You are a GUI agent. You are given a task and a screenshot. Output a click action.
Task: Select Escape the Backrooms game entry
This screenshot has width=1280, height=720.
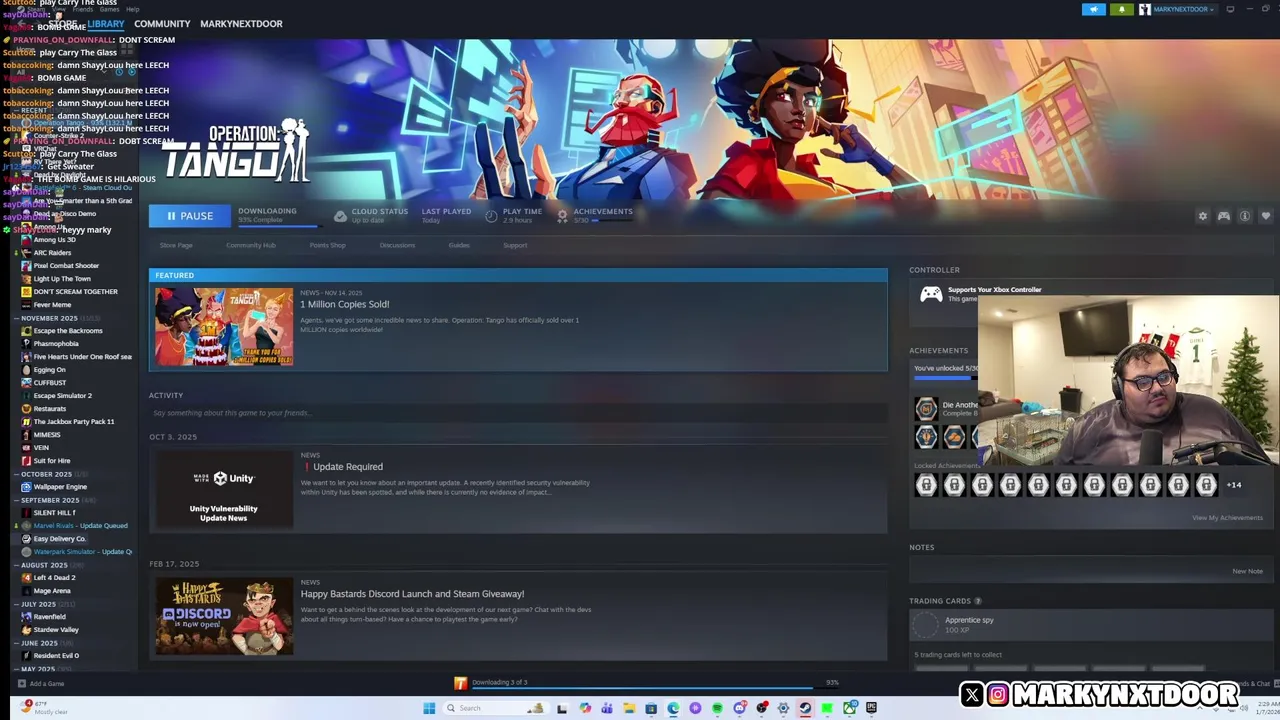tap(68, 331)
